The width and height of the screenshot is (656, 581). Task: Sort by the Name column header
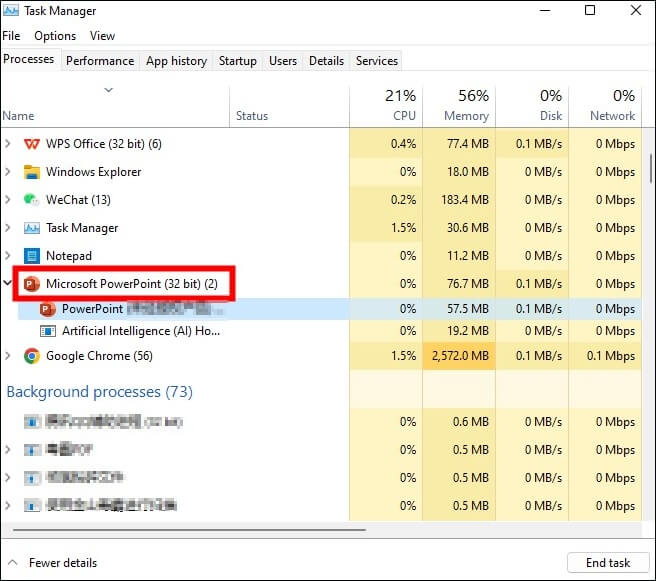tap(18, 116)
